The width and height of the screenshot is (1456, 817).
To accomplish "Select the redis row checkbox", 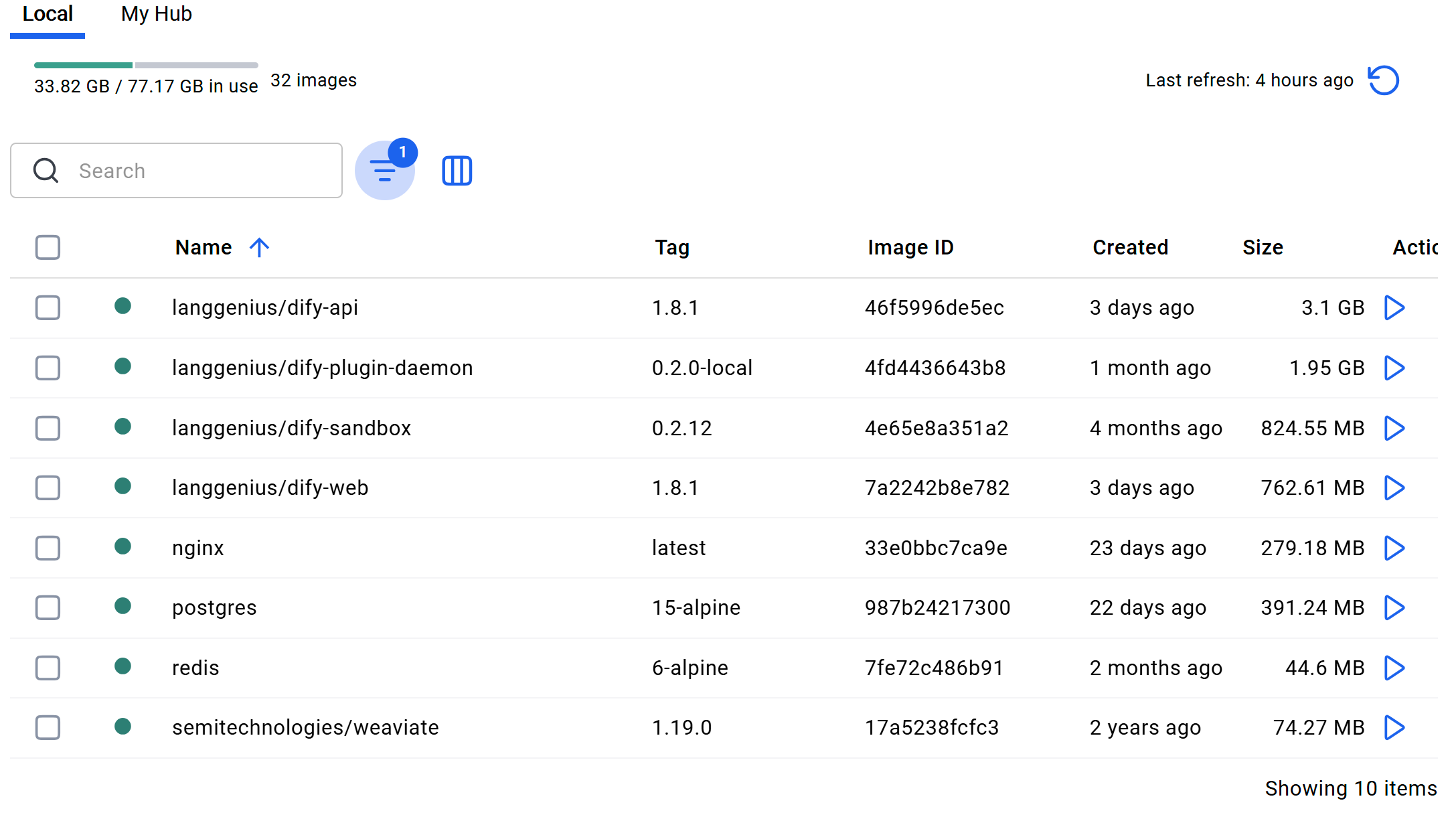I will (x=48, y=668).
